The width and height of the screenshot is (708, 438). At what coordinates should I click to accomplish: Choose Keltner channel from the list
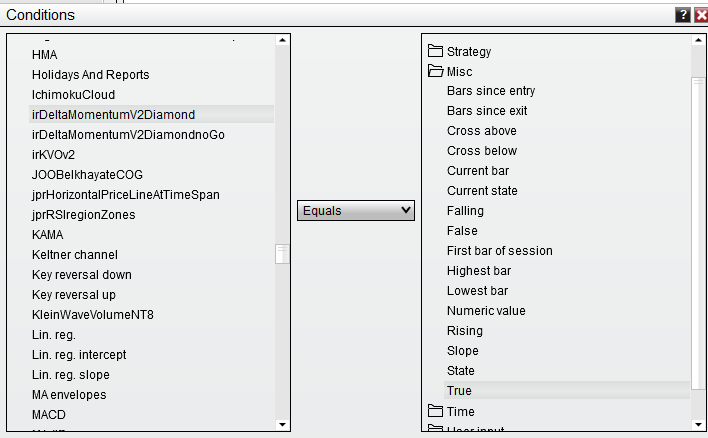pyautogui.click(x=74, y=255)
